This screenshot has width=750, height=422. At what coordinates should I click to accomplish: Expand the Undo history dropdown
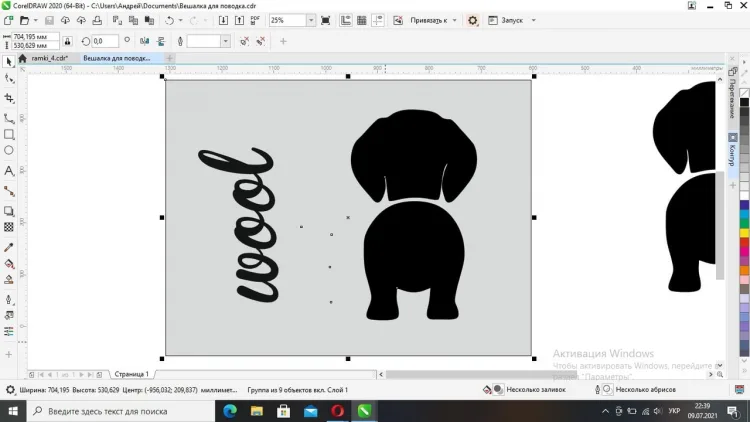(180, 21)
